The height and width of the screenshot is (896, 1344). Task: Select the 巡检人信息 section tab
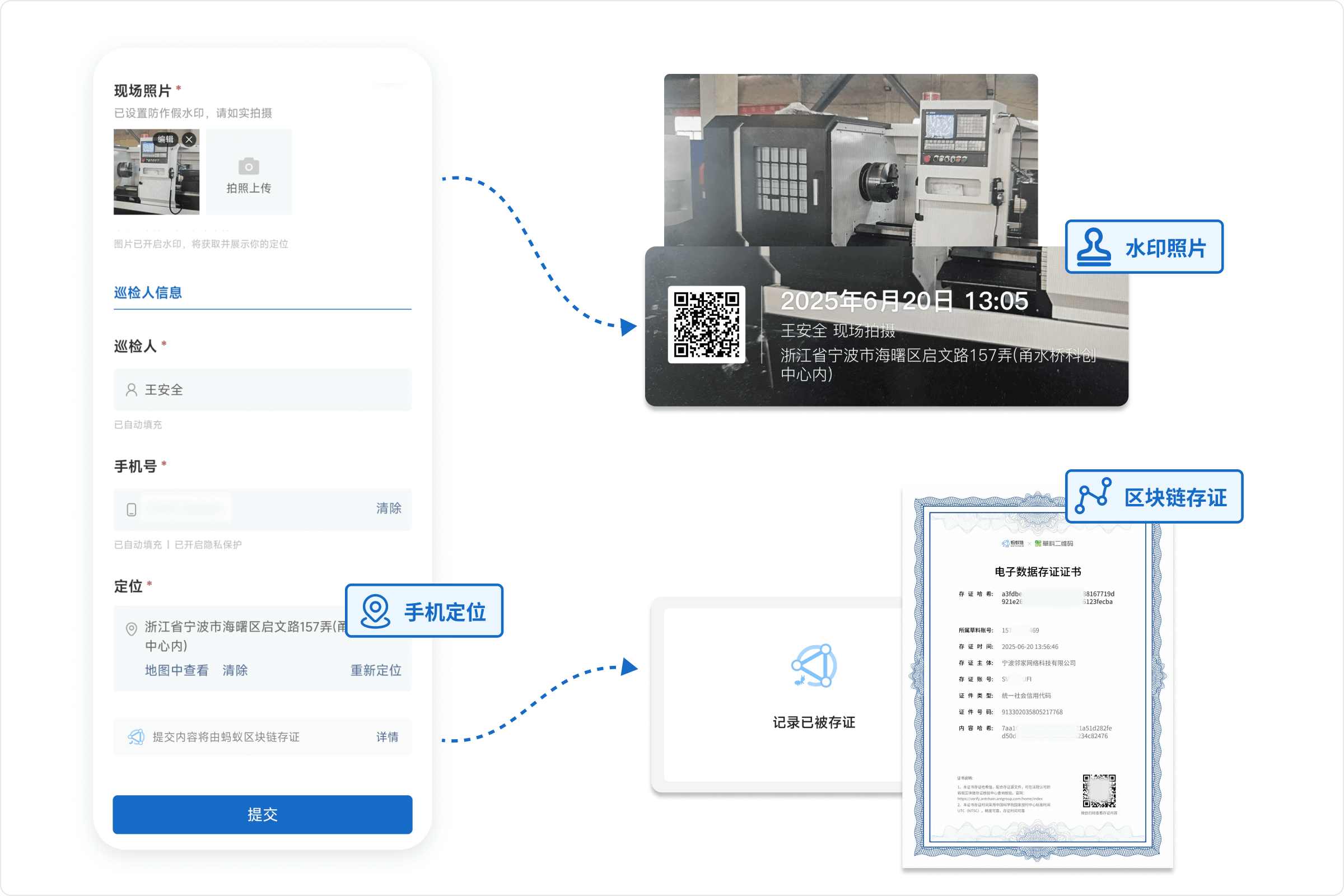point(148,293)
